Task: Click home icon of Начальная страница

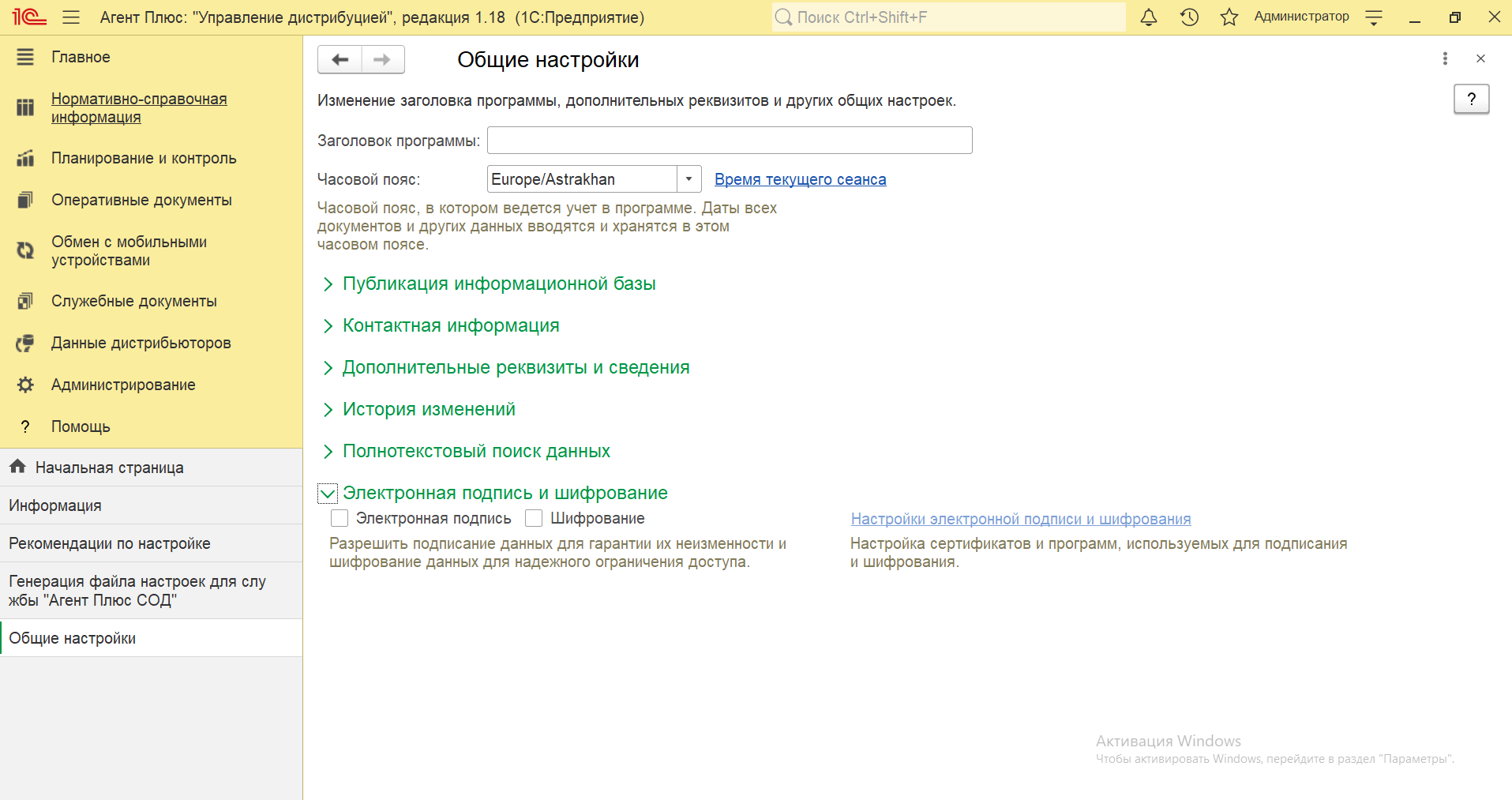Action: (18, 466)
